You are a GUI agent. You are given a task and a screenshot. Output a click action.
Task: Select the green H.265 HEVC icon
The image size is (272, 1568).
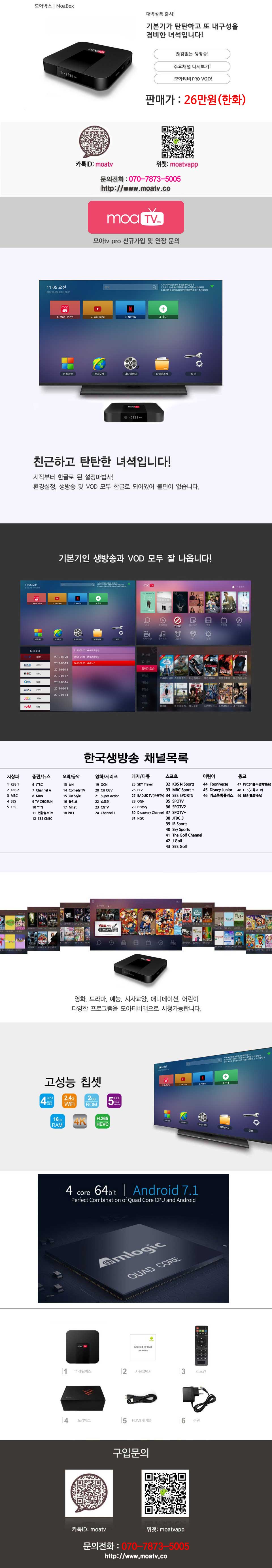tap(102, 1122)
